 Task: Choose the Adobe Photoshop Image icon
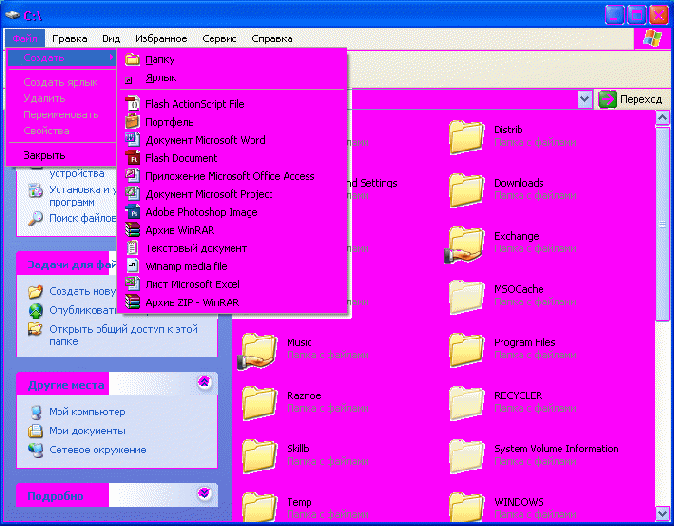coord(132,212)
